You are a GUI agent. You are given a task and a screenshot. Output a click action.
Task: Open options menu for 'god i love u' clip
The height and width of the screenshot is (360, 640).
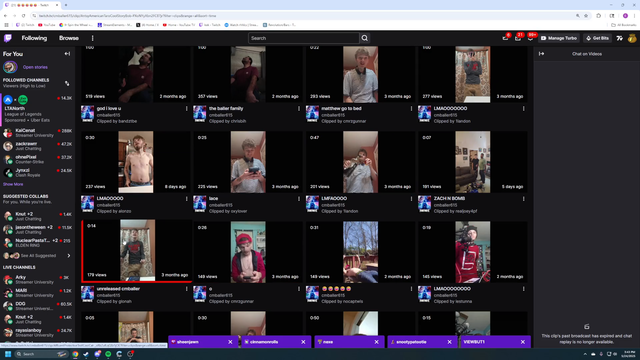pyautogui.click(x=187, y=109)
